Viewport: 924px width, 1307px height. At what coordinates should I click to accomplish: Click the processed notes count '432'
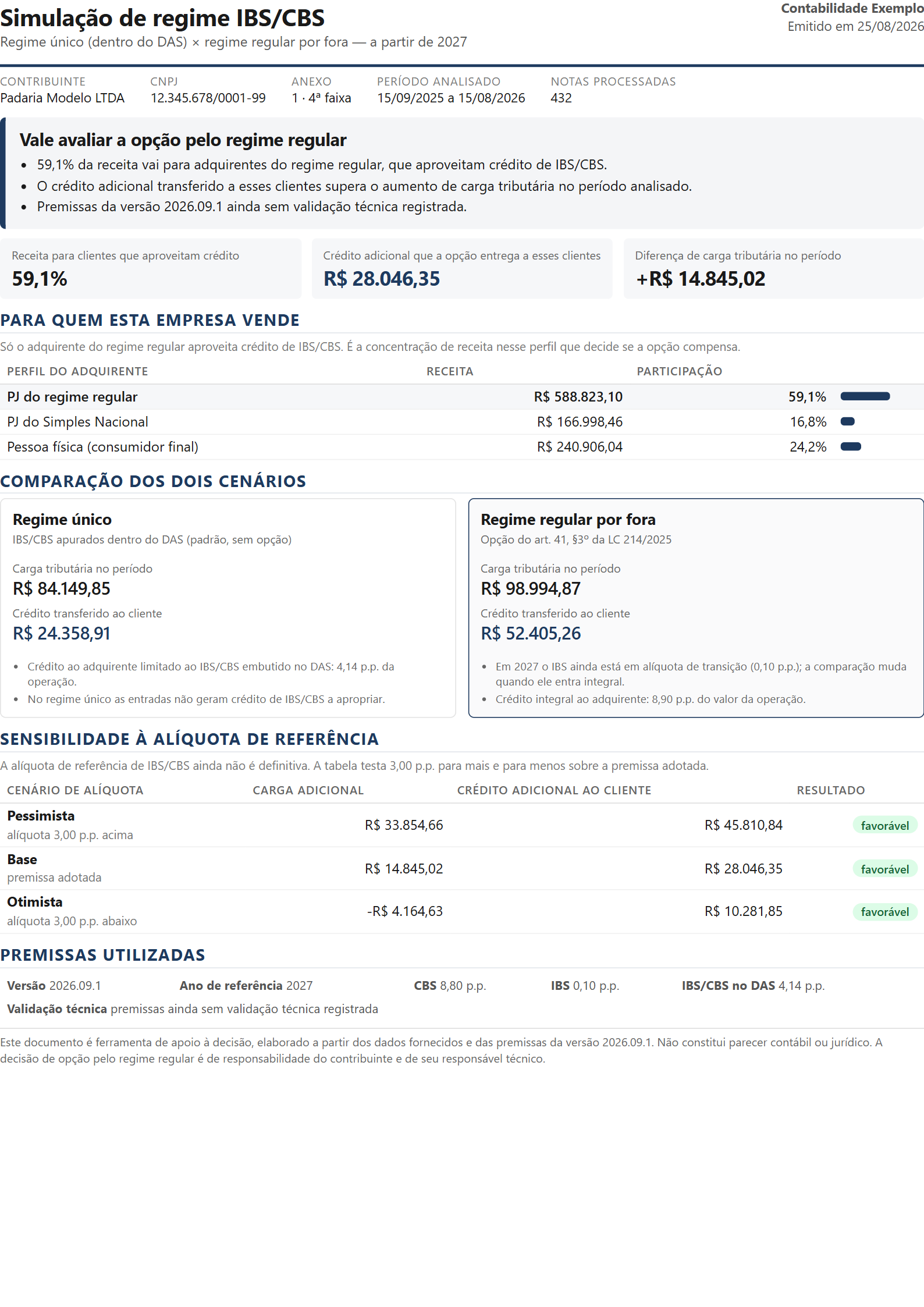[x=561, y=98]
